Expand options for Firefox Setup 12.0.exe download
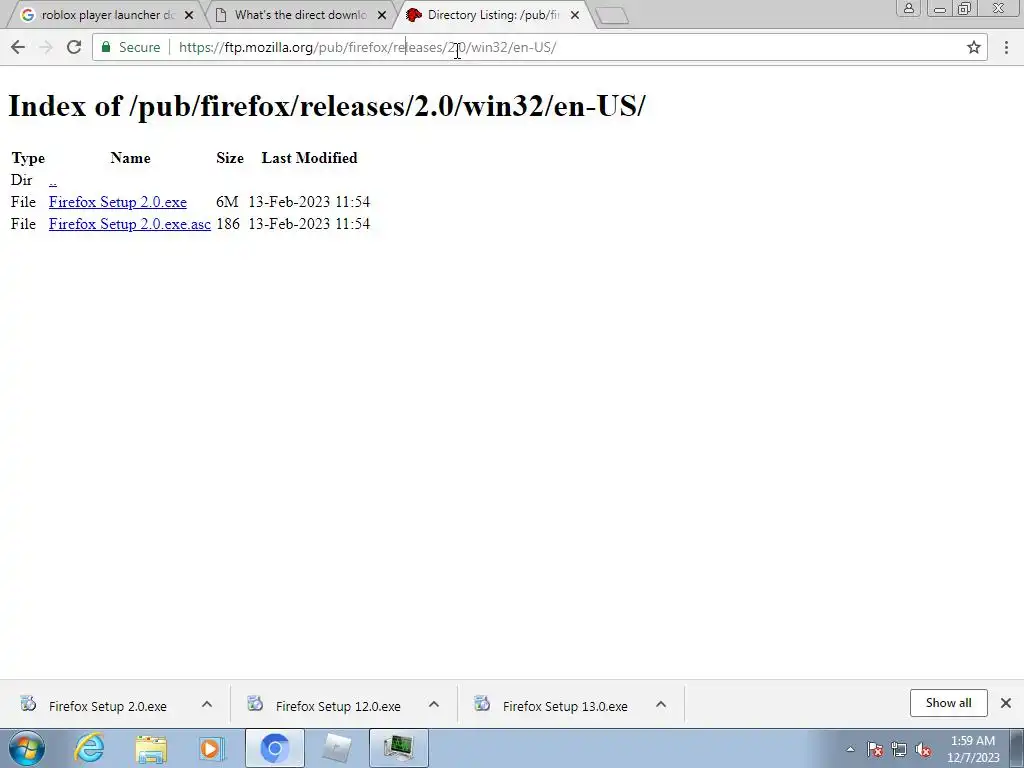 click(x=434, y=705)
